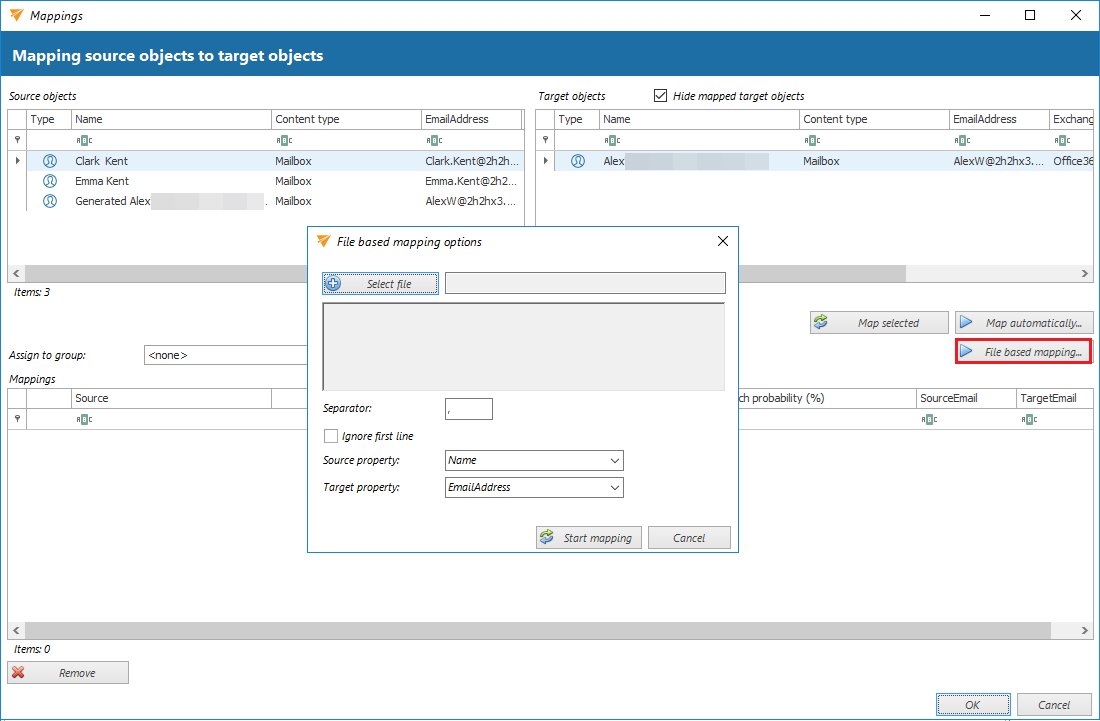Click the Map automatically button

1024,323
